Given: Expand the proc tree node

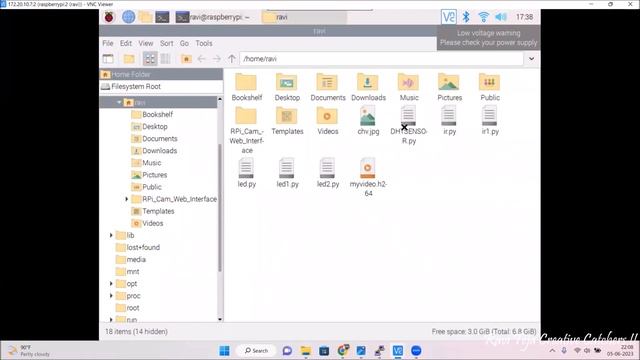Looking at the screenshot, I should [x=111, y=296].
